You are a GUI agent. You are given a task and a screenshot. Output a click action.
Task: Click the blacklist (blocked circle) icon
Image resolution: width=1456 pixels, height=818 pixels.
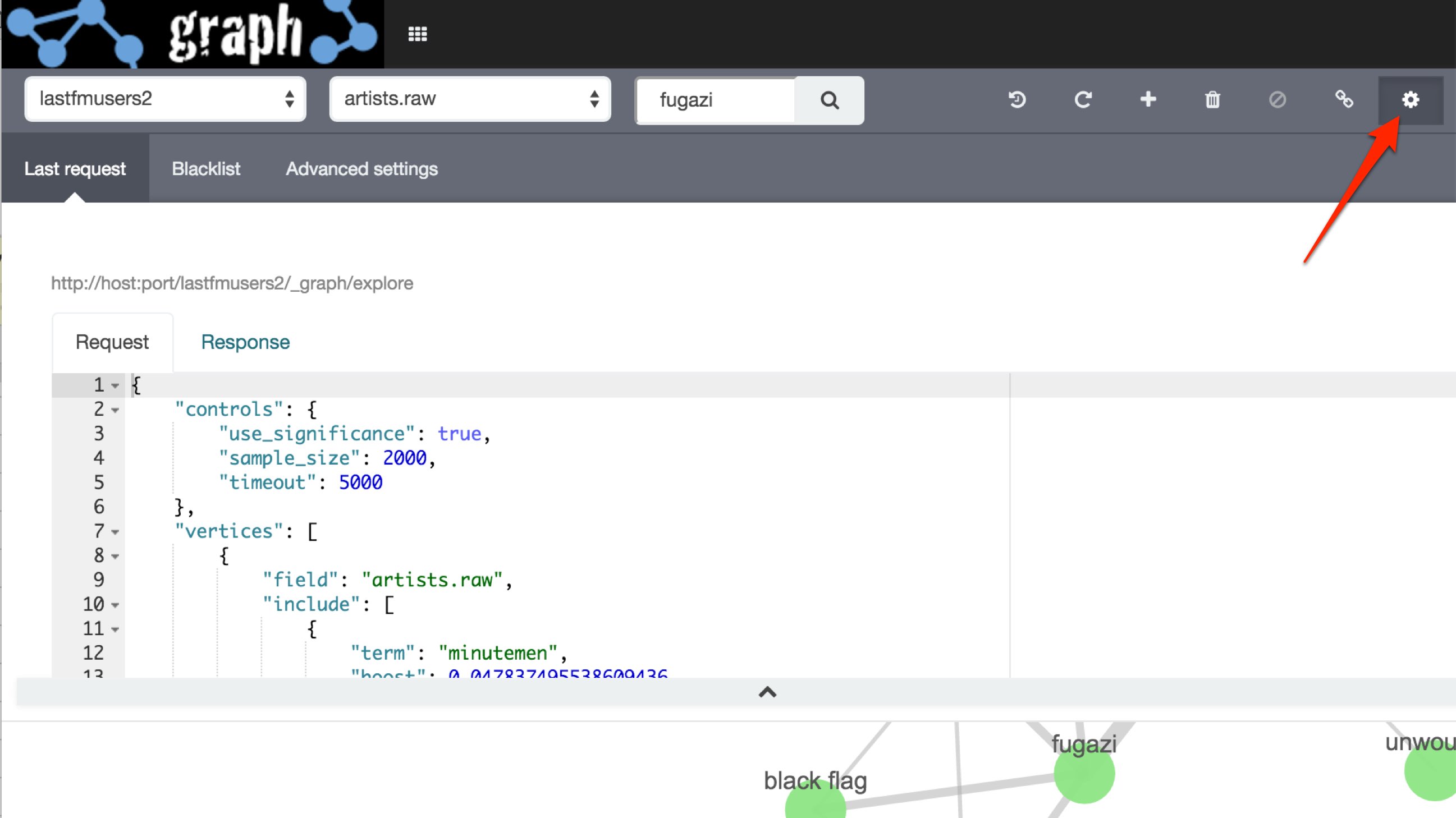pyautogui.click(x=1278, y=100)
